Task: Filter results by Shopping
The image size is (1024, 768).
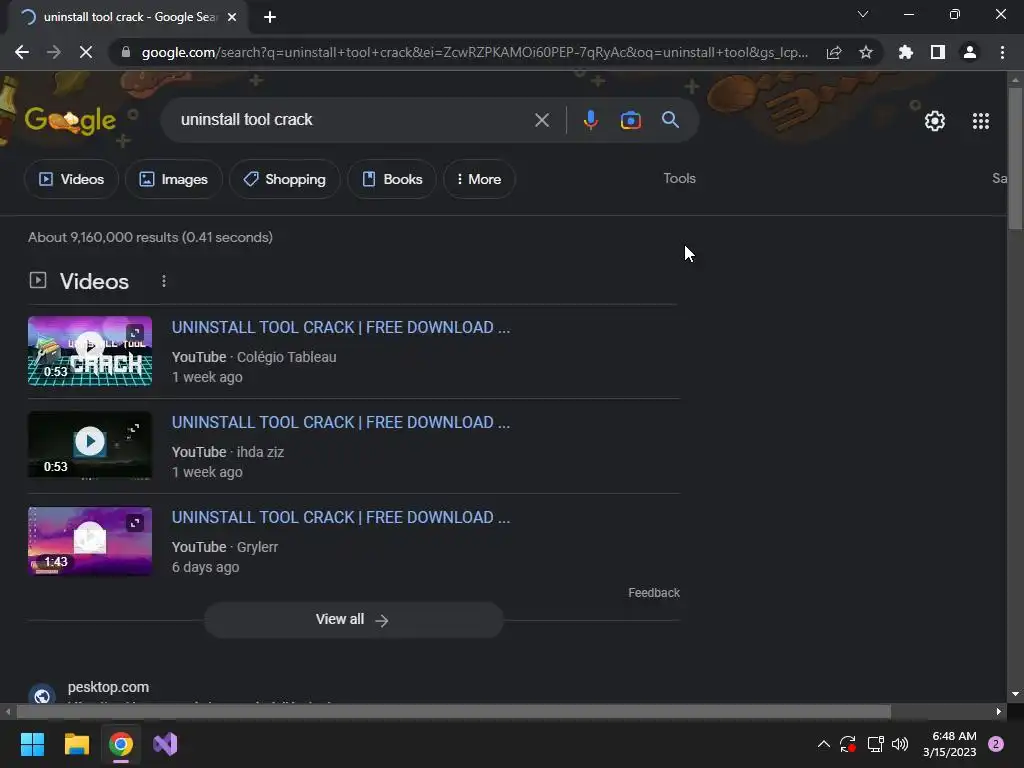Action: [x=285, y=179]
